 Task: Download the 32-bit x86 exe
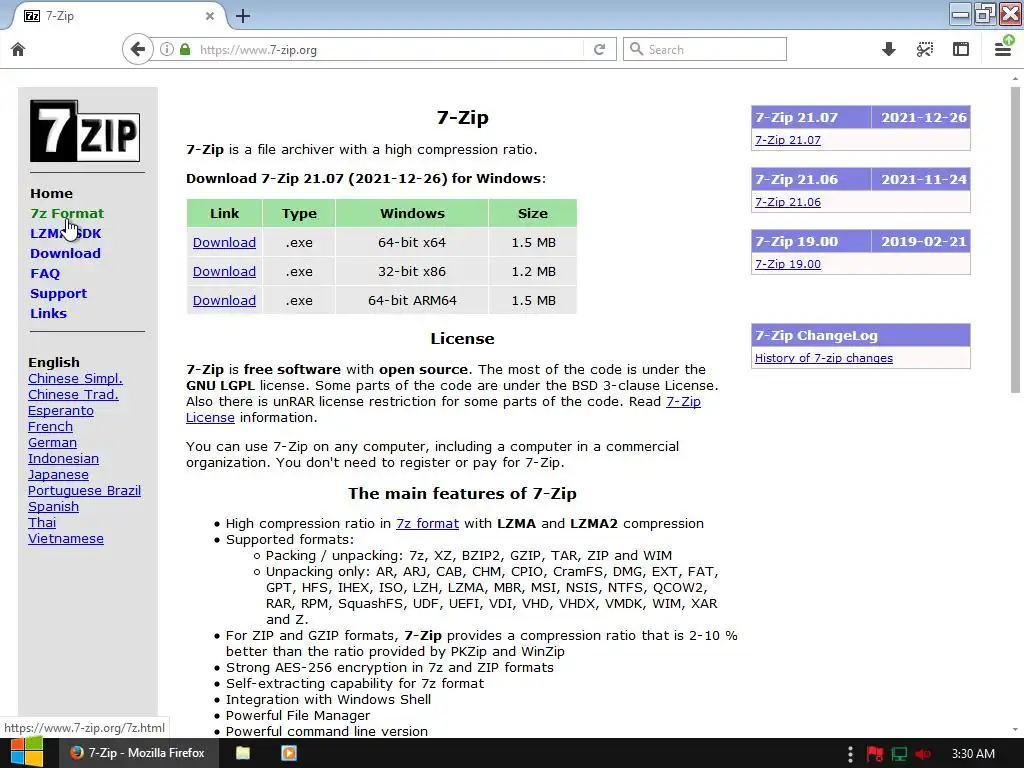pyautogui.click(x=224, y=271)
